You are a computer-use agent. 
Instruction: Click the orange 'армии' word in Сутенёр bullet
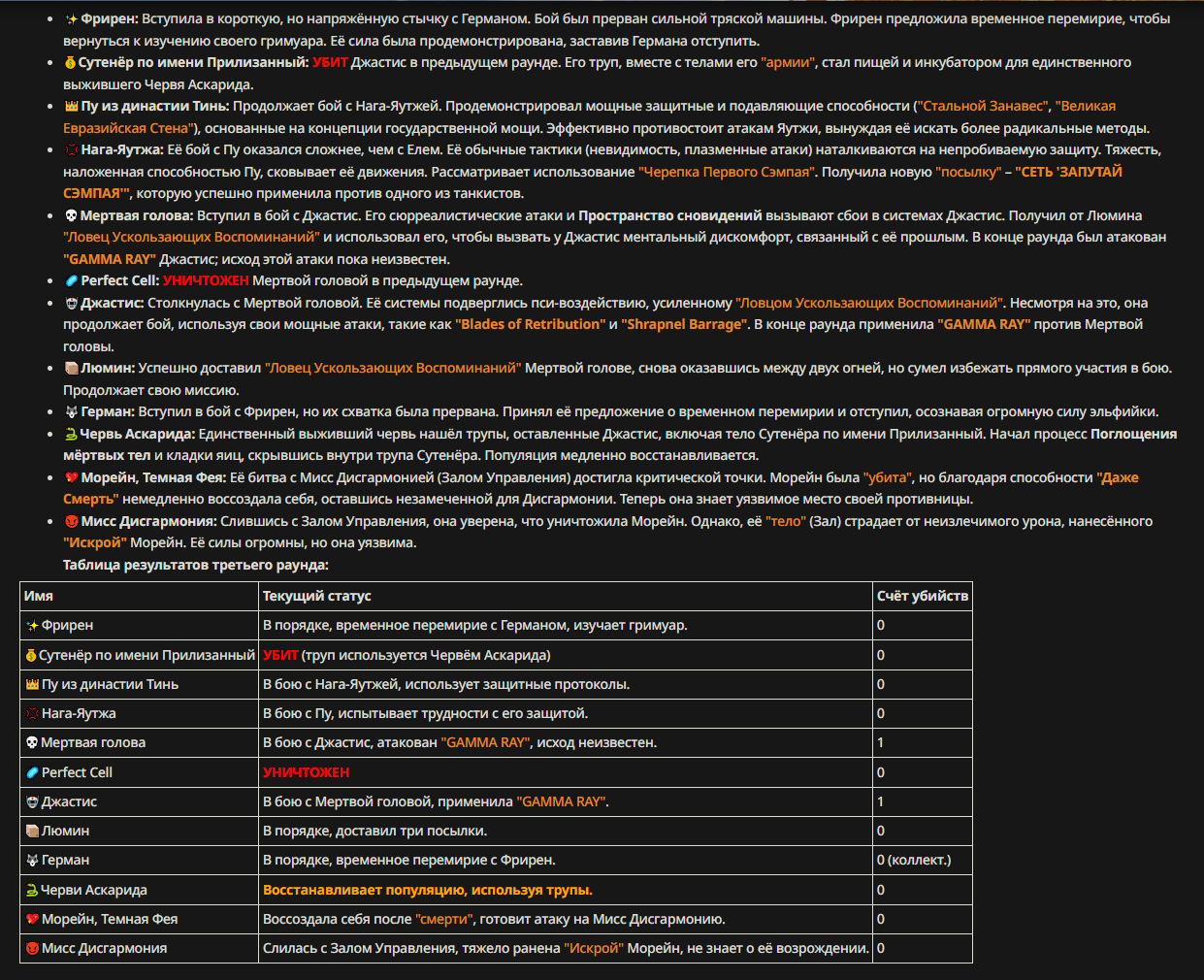(x=789, y=62)
